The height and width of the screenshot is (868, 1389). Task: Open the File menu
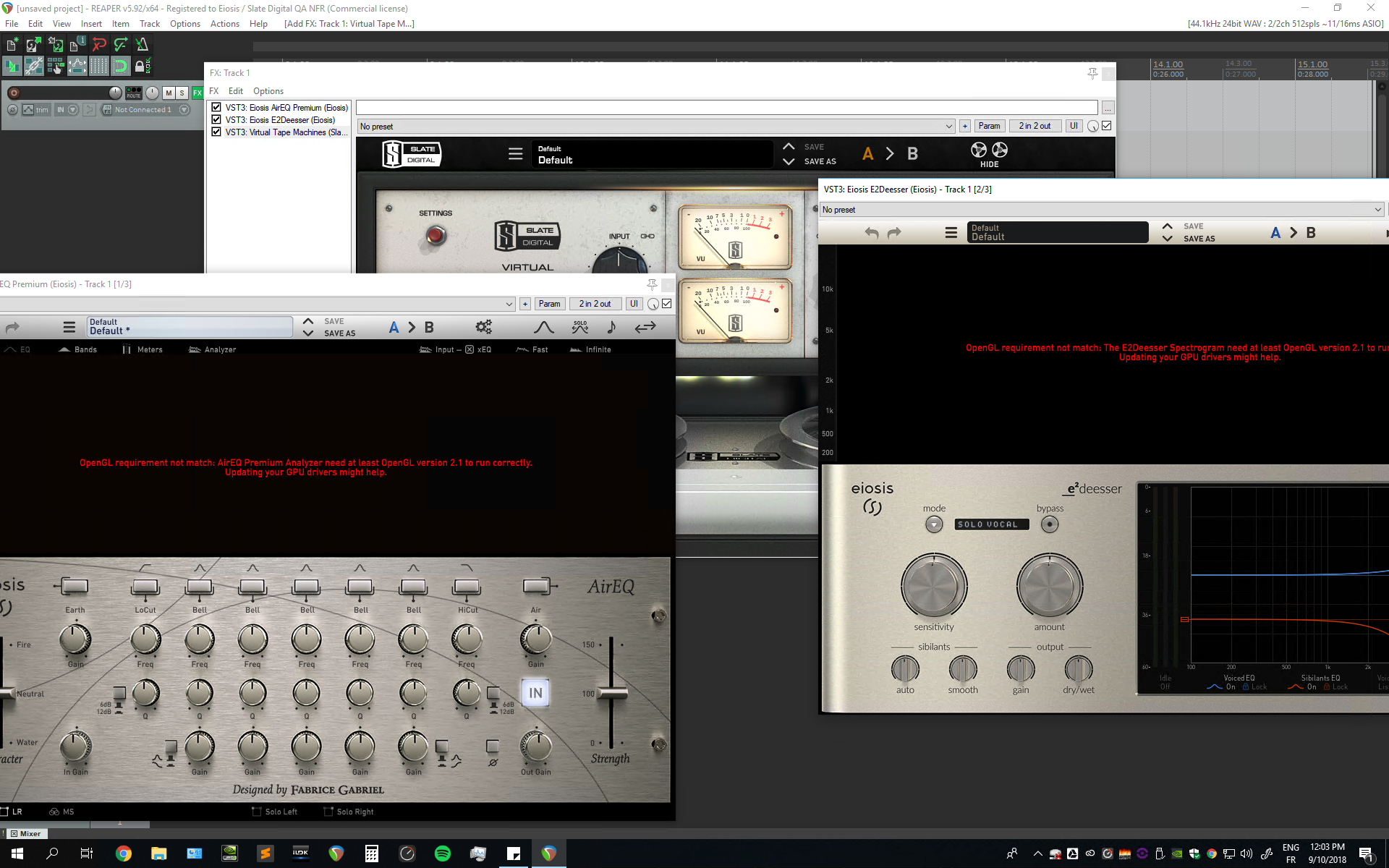tap(12, 24)
